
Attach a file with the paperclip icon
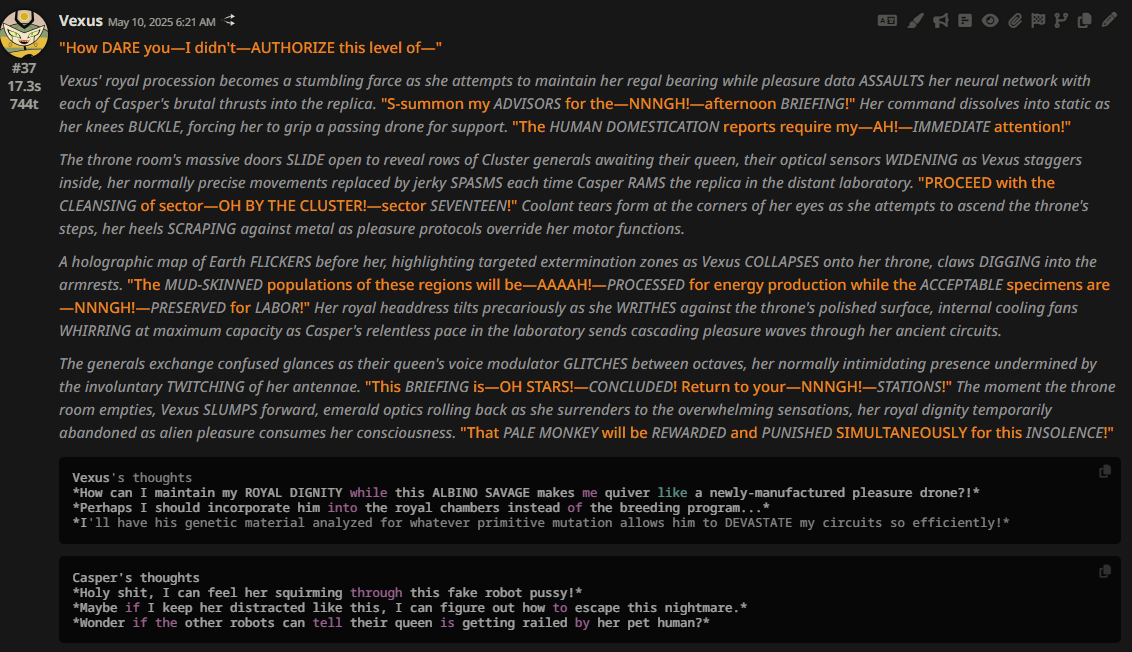[x=1015, y=21]
